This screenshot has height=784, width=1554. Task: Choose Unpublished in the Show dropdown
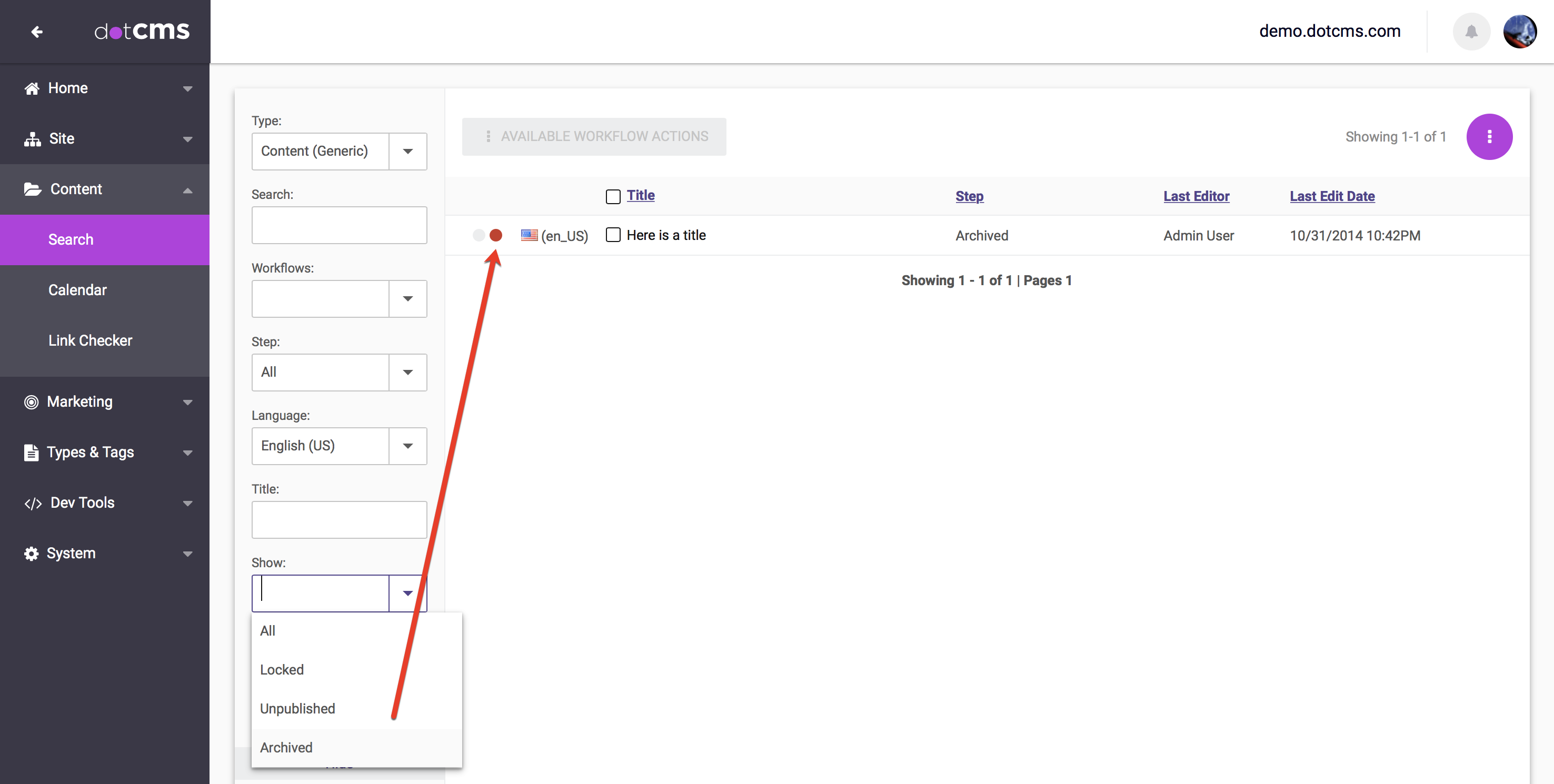(x=297, y=709)
